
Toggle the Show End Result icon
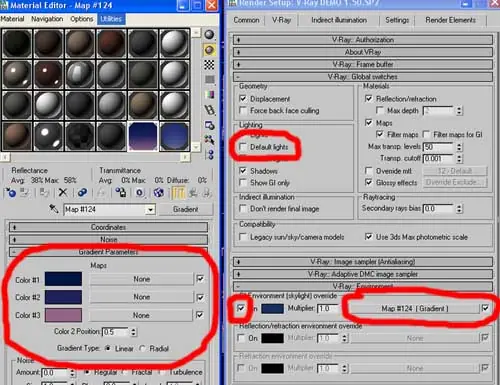[x=178, y=193]
